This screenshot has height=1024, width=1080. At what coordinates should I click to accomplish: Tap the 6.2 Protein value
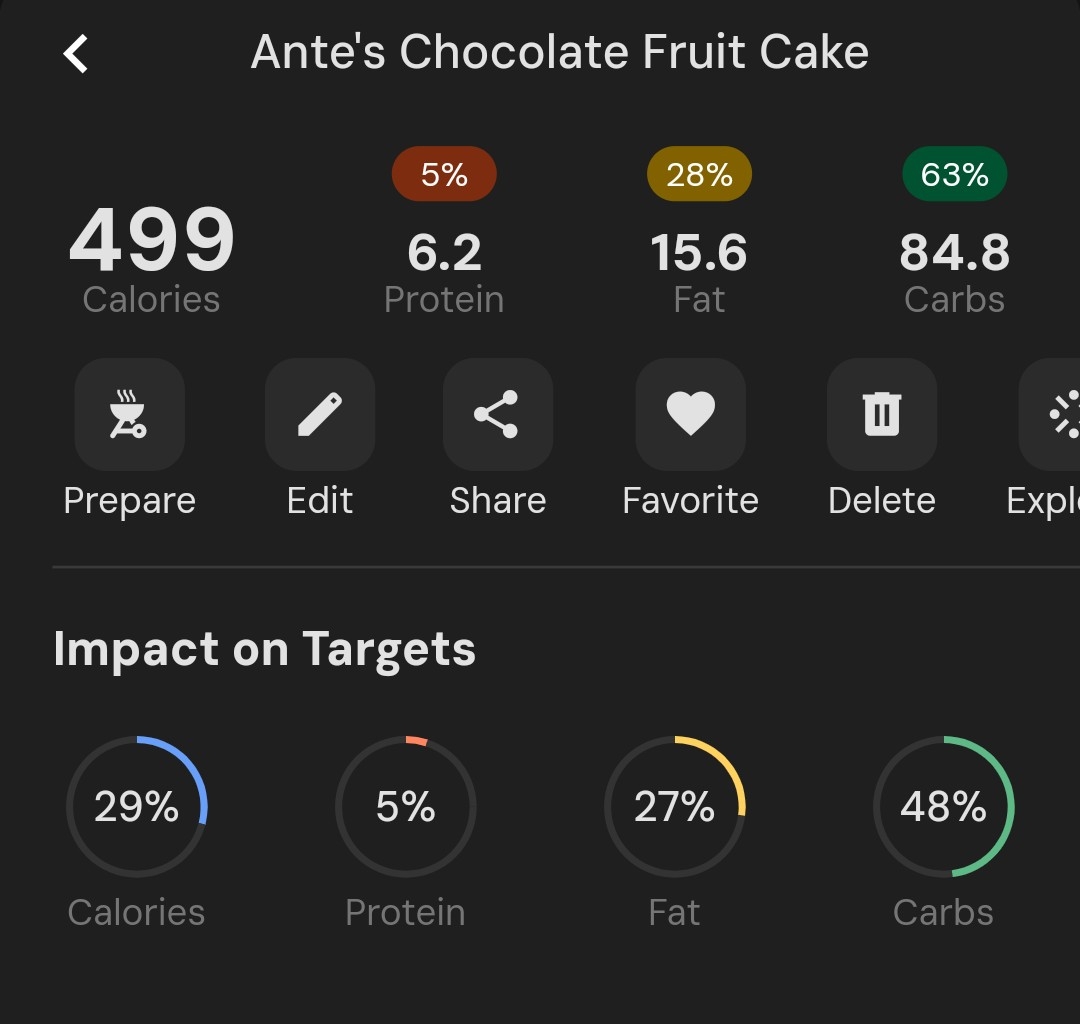click(x=444, y=253)
